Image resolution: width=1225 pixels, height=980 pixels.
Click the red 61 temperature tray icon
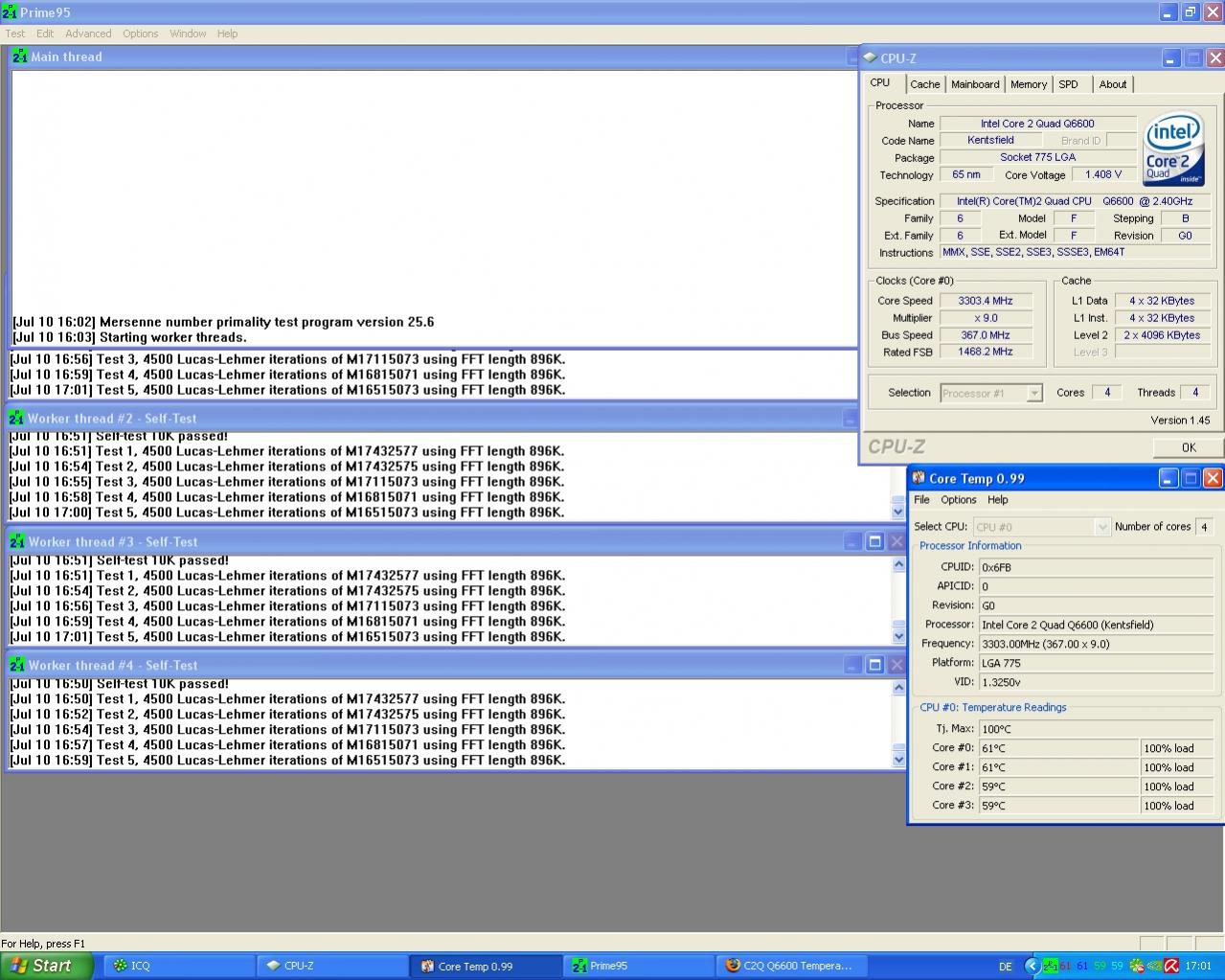point(1065,966)
